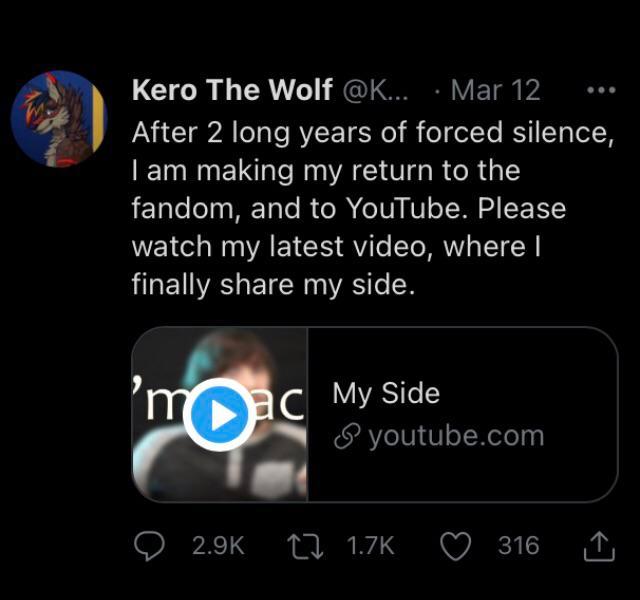Select the truncated @K... handle
The height and width of the screenshot is (600, 640).
375,90
